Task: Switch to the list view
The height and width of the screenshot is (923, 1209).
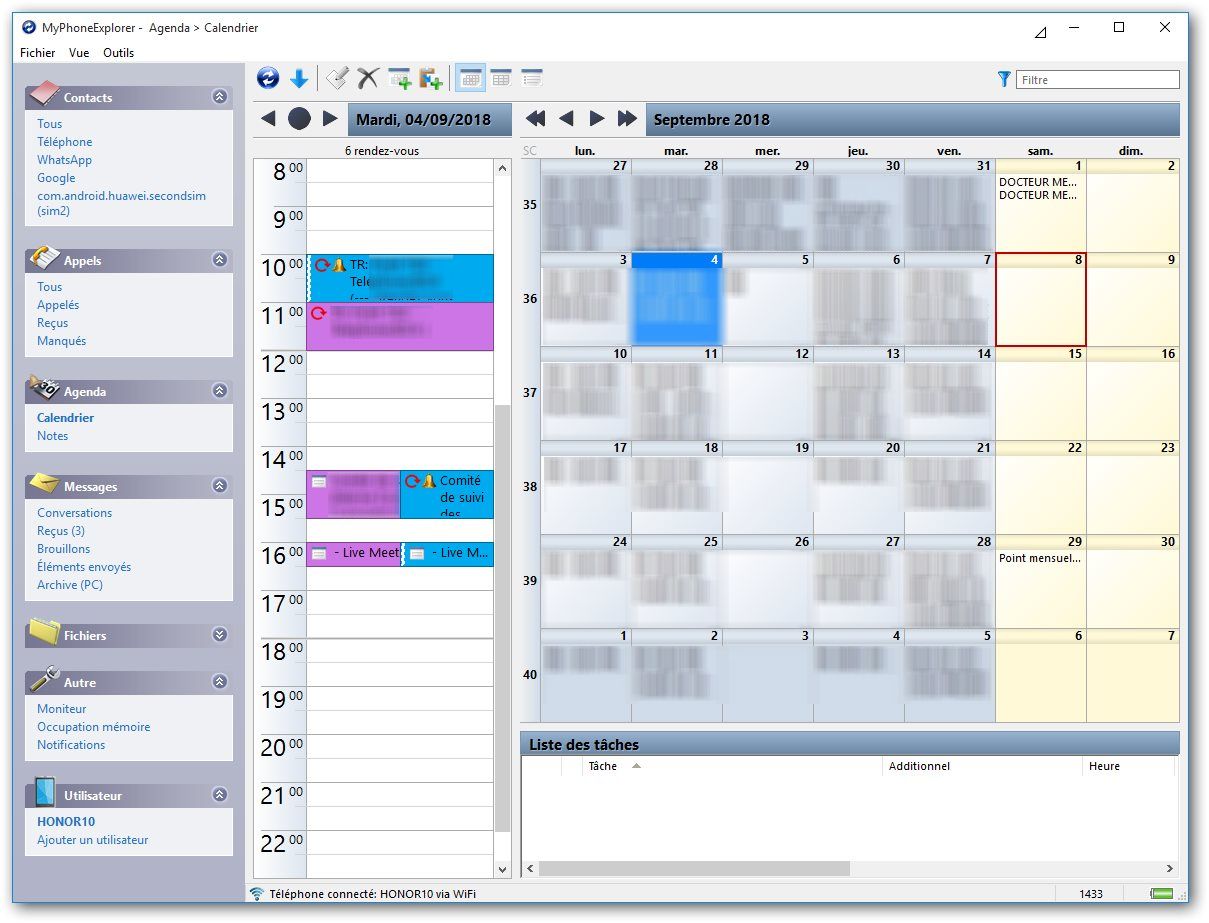Action: pyautogui.click(x=532, y=78)
